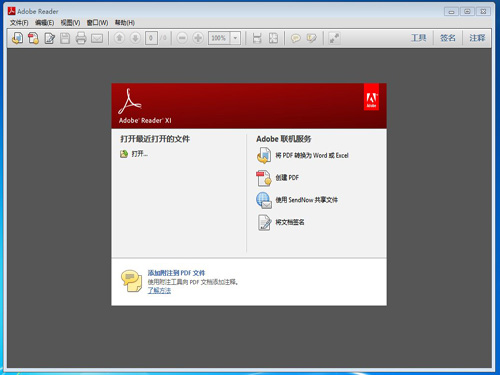Click the Save floppy disk toolbar icon
The image size is (500, 375).
tap(65, 38)
